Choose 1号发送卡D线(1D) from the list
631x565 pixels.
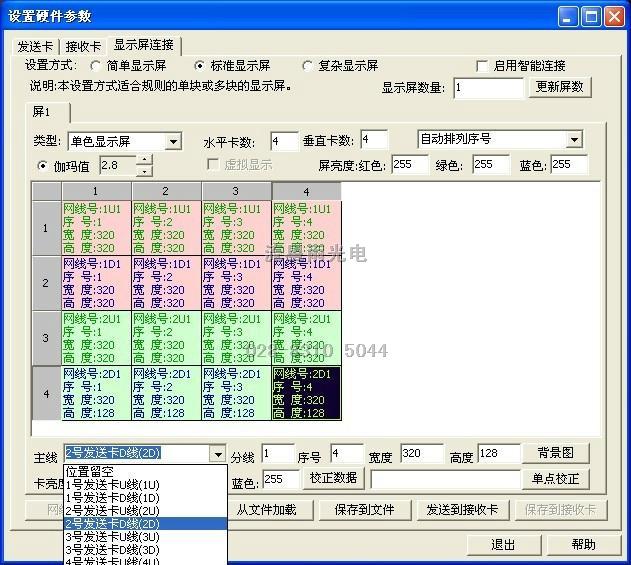pos(112,497)
